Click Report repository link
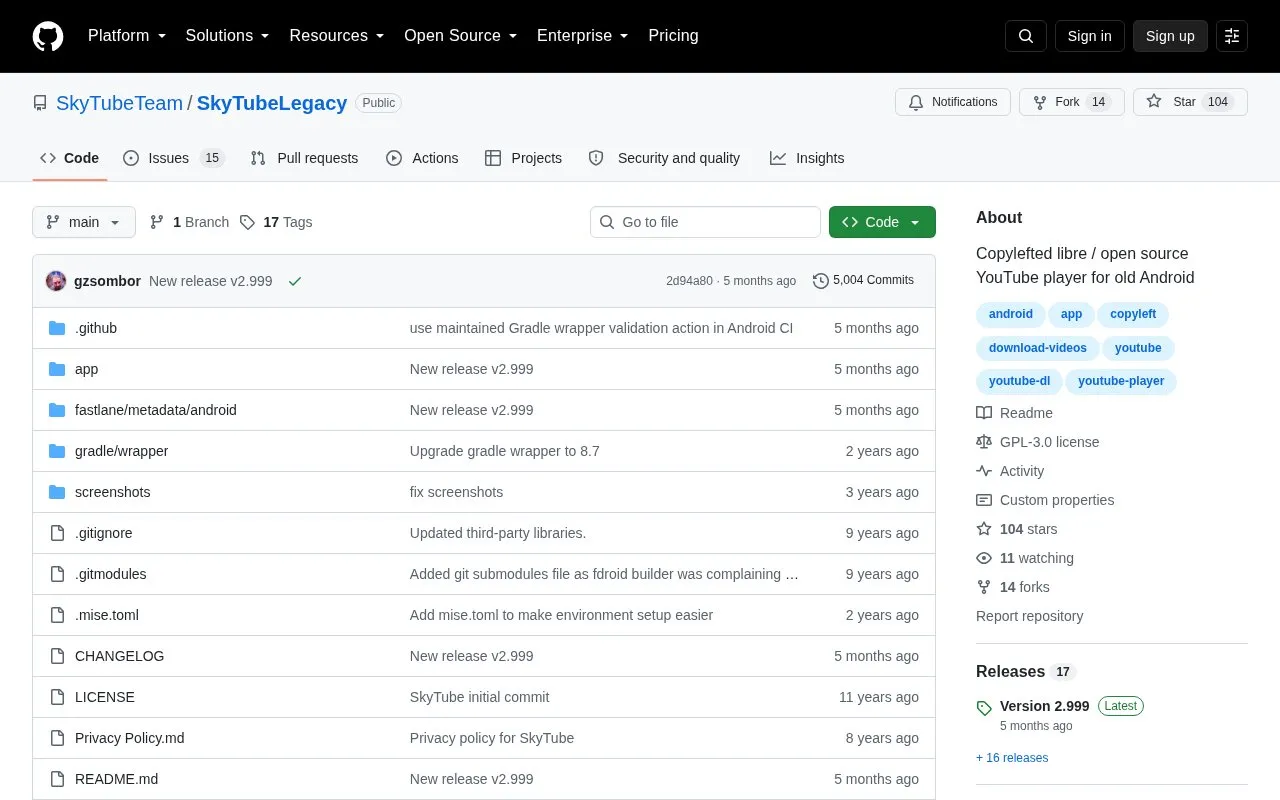The image size is (1280, 800). 1029,616
